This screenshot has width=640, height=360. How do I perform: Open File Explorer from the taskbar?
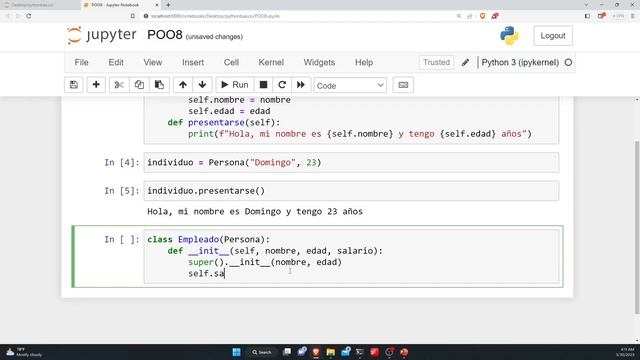[331, 352]
